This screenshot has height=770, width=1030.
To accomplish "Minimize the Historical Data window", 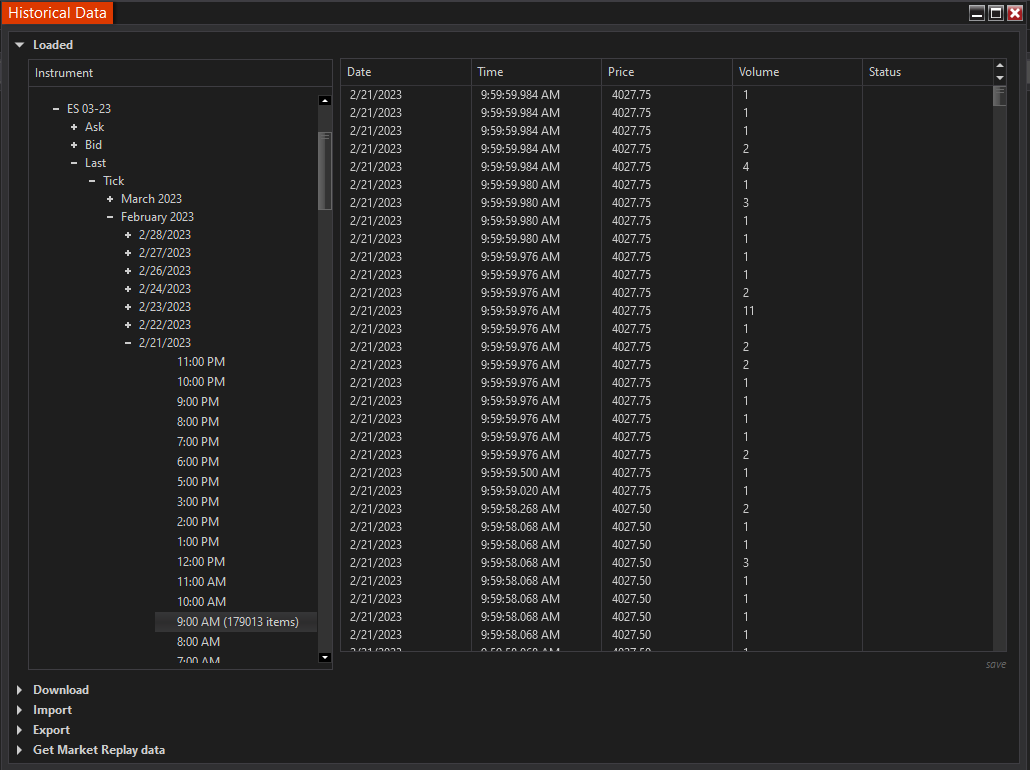I will [977, 13].
